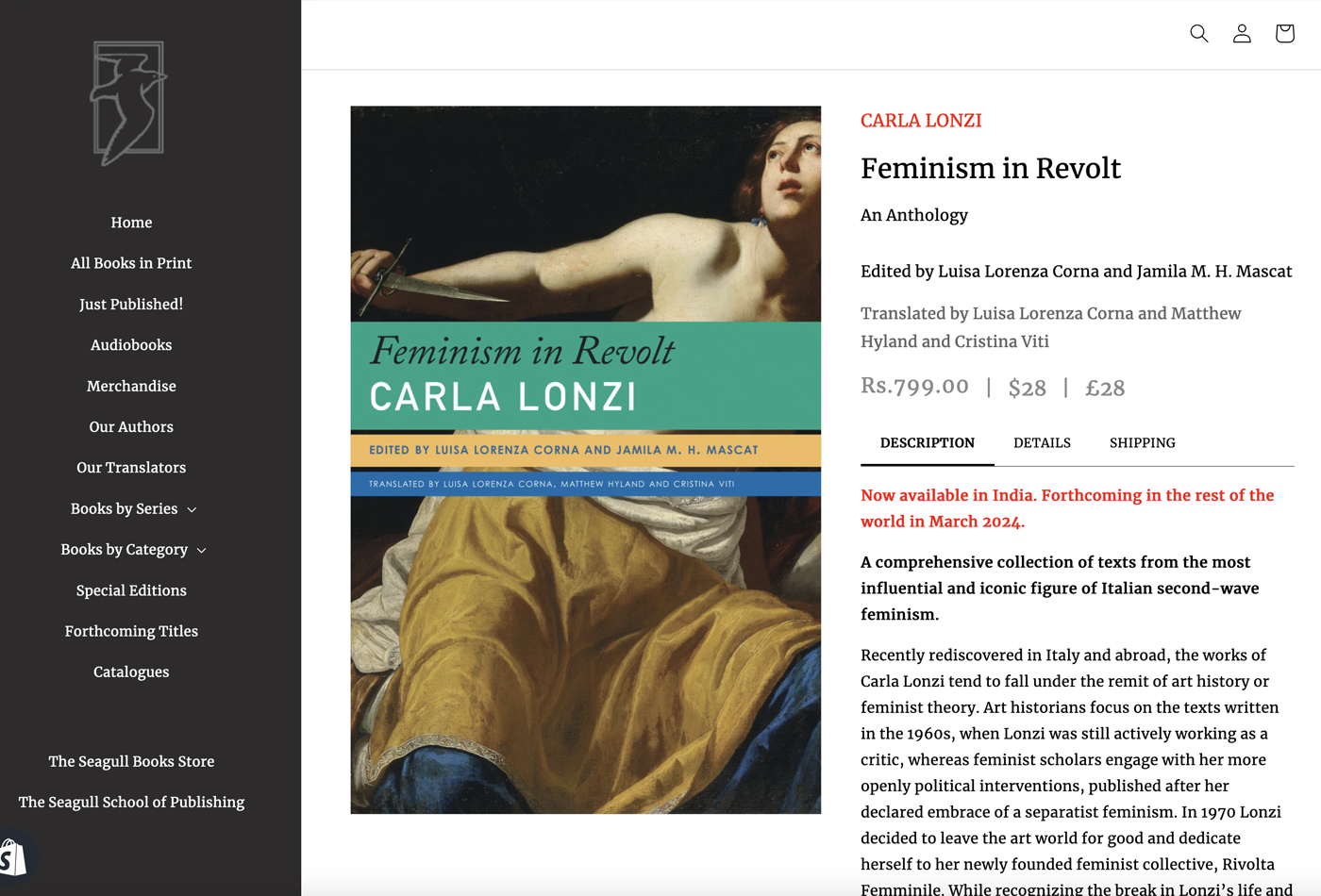
Task: Expand the Books by Category chevron
Action: (201, 550)
